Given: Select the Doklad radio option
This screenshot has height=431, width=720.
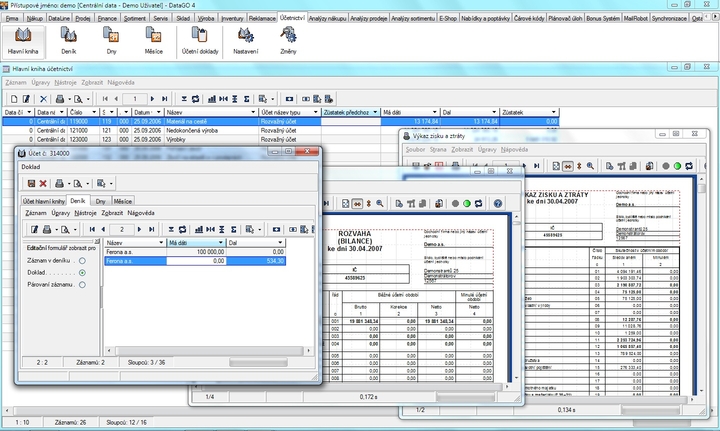Looking at the screenshot, I should 82,273.
